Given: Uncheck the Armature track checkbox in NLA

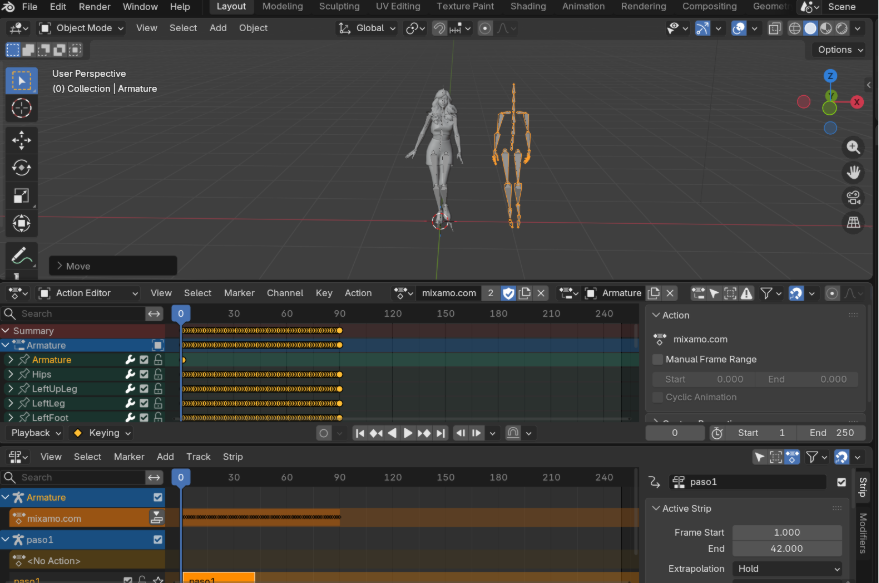Looking at the screenshot, I should (x=157, y=497).
